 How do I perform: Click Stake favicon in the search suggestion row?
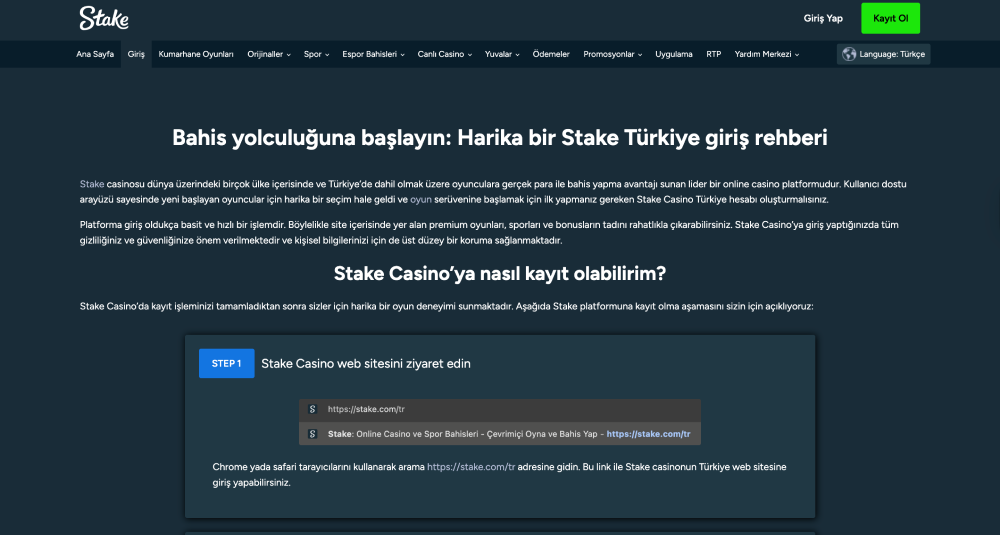[x=312, y=434]
